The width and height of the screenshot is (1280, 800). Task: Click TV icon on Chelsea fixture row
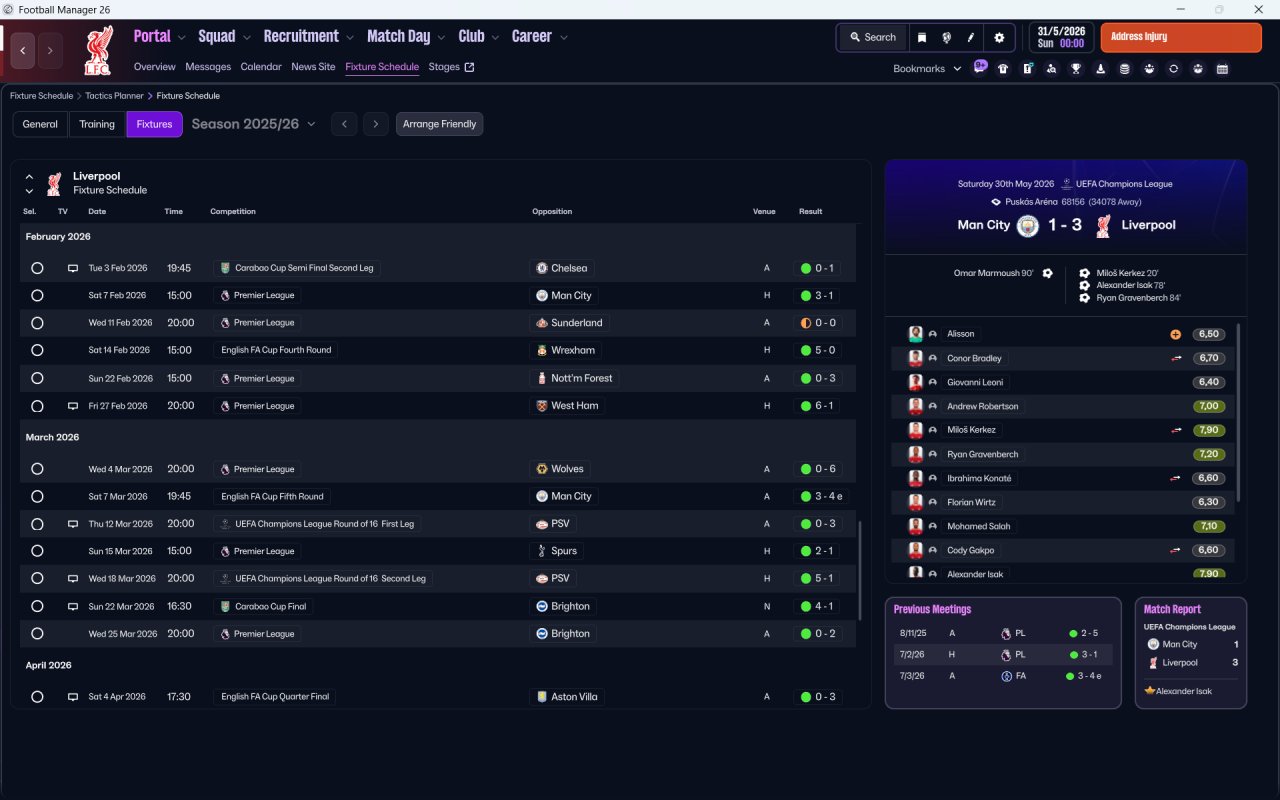73,268
